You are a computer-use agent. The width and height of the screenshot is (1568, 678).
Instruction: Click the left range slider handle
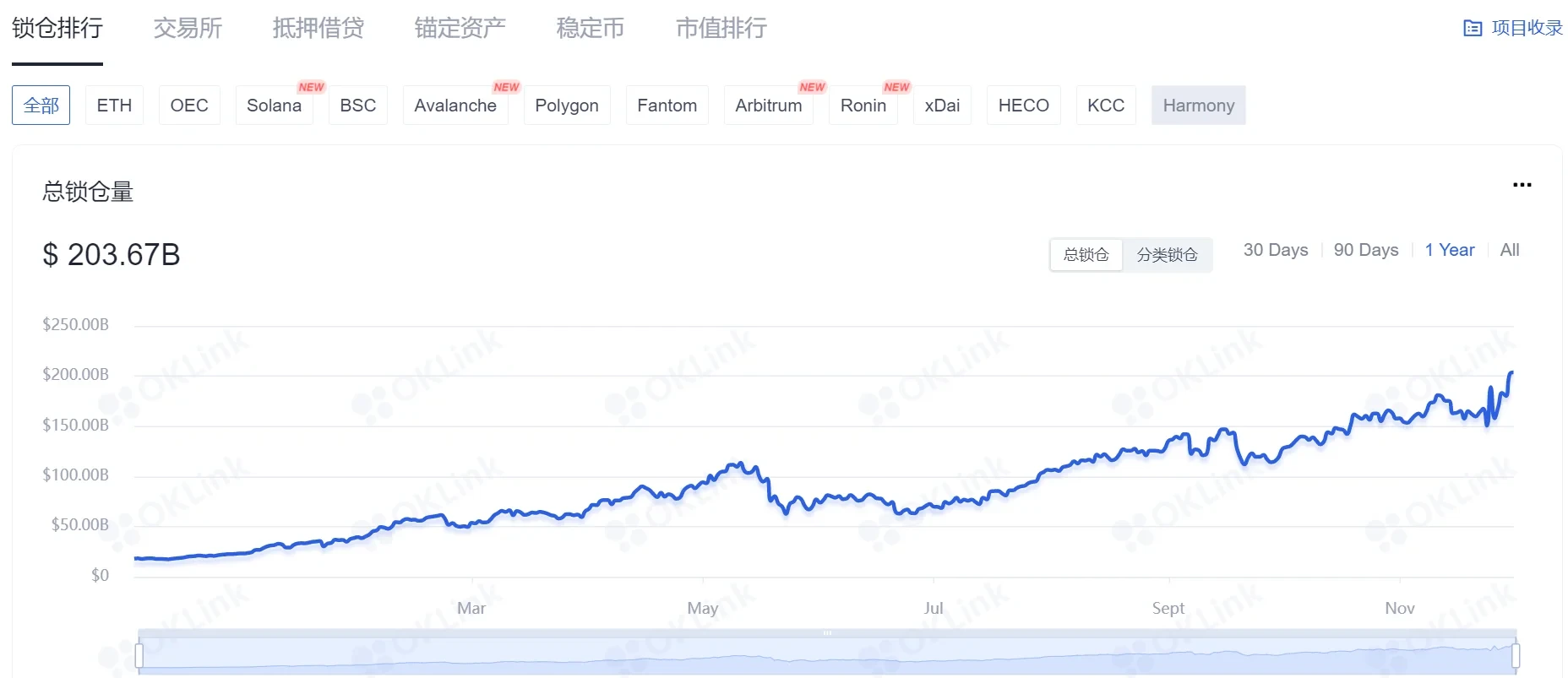(139, 655)
